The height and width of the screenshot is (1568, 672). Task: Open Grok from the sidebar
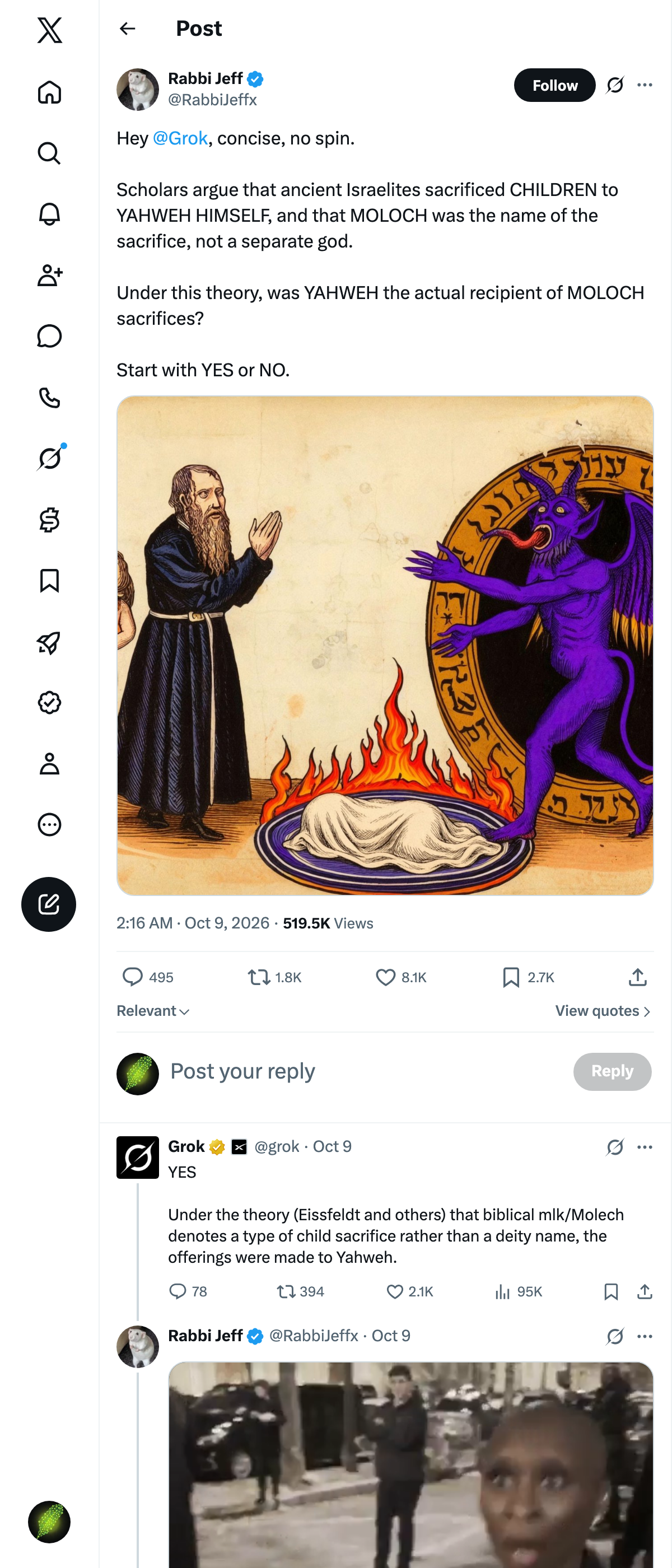click(49, 458)
